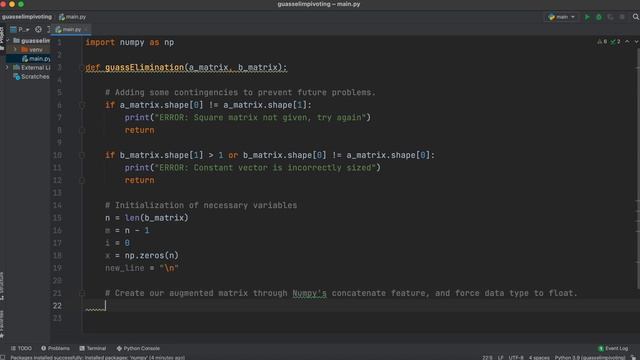This screenshot has height=360, width=640.
Task: Click the UTF-8 encoding status widget
Action: (516, 358)
